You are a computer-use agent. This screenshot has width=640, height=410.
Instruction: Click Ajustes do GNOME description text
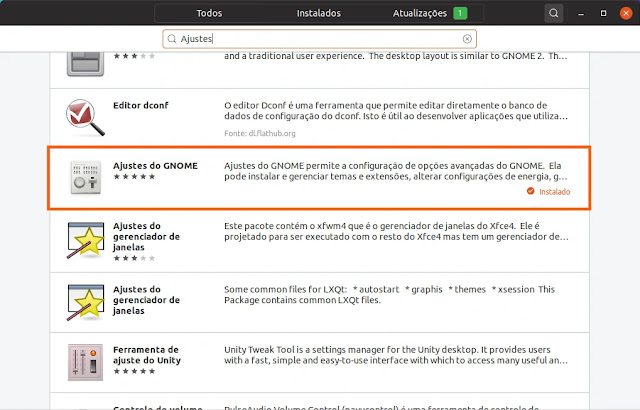point(396,171)
